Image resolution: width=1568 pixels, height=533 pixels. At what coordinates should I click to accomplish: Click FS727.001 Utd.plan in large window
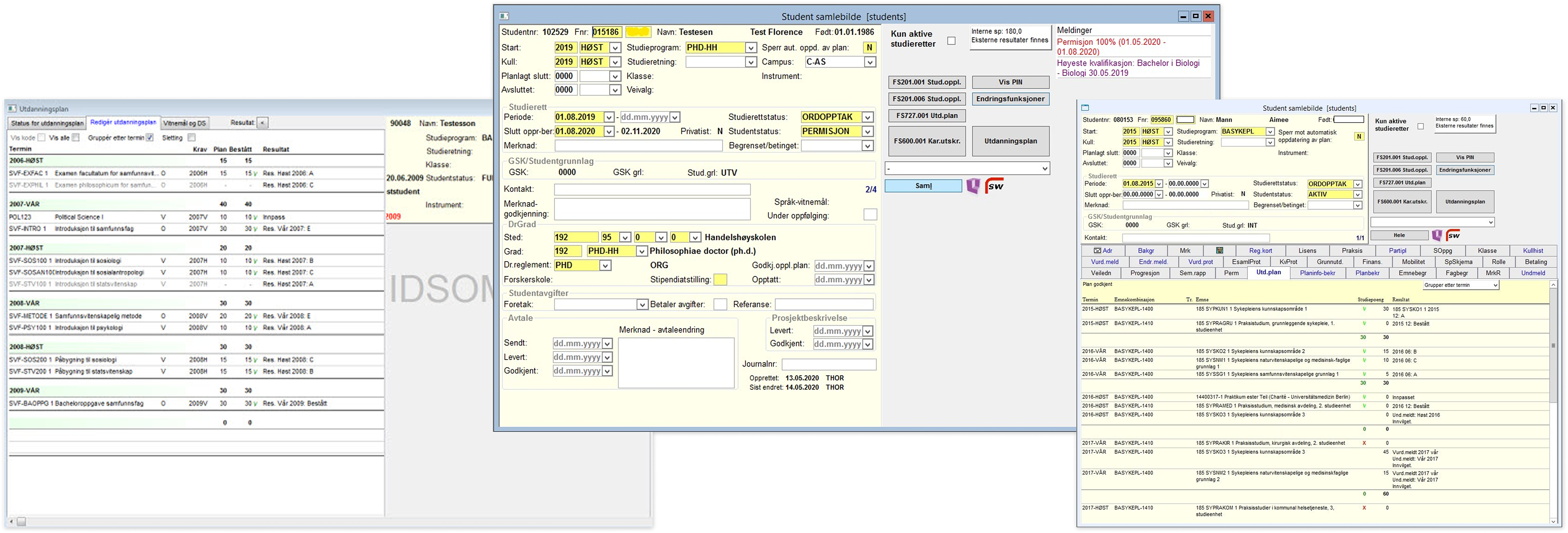pyautogui.click(x=927, y=115)
